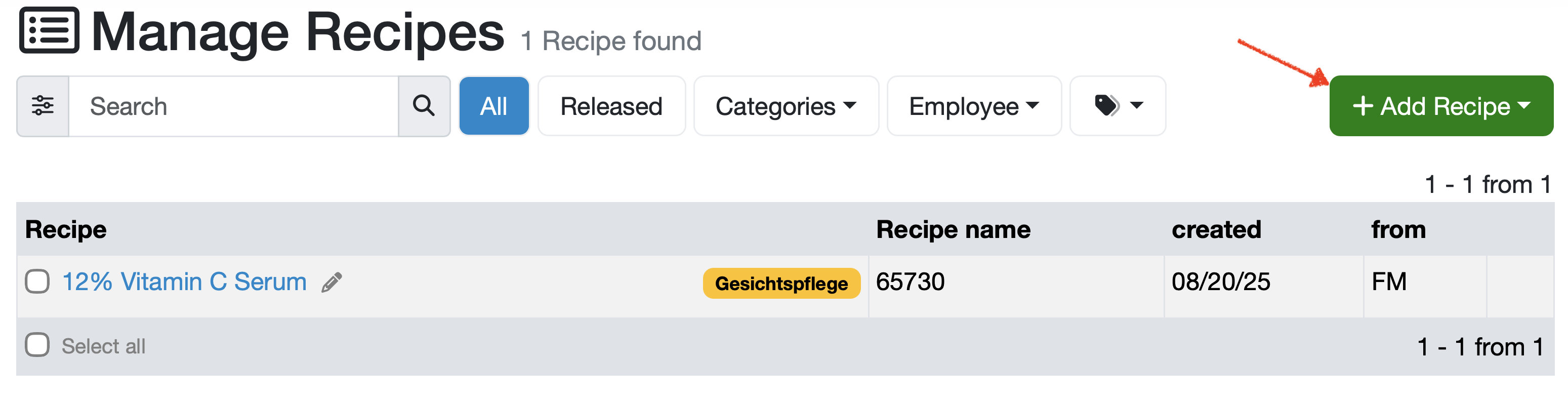Open the tag filter dropdown
This screenshot has width=1568, height=400.
click(1118, 106)
